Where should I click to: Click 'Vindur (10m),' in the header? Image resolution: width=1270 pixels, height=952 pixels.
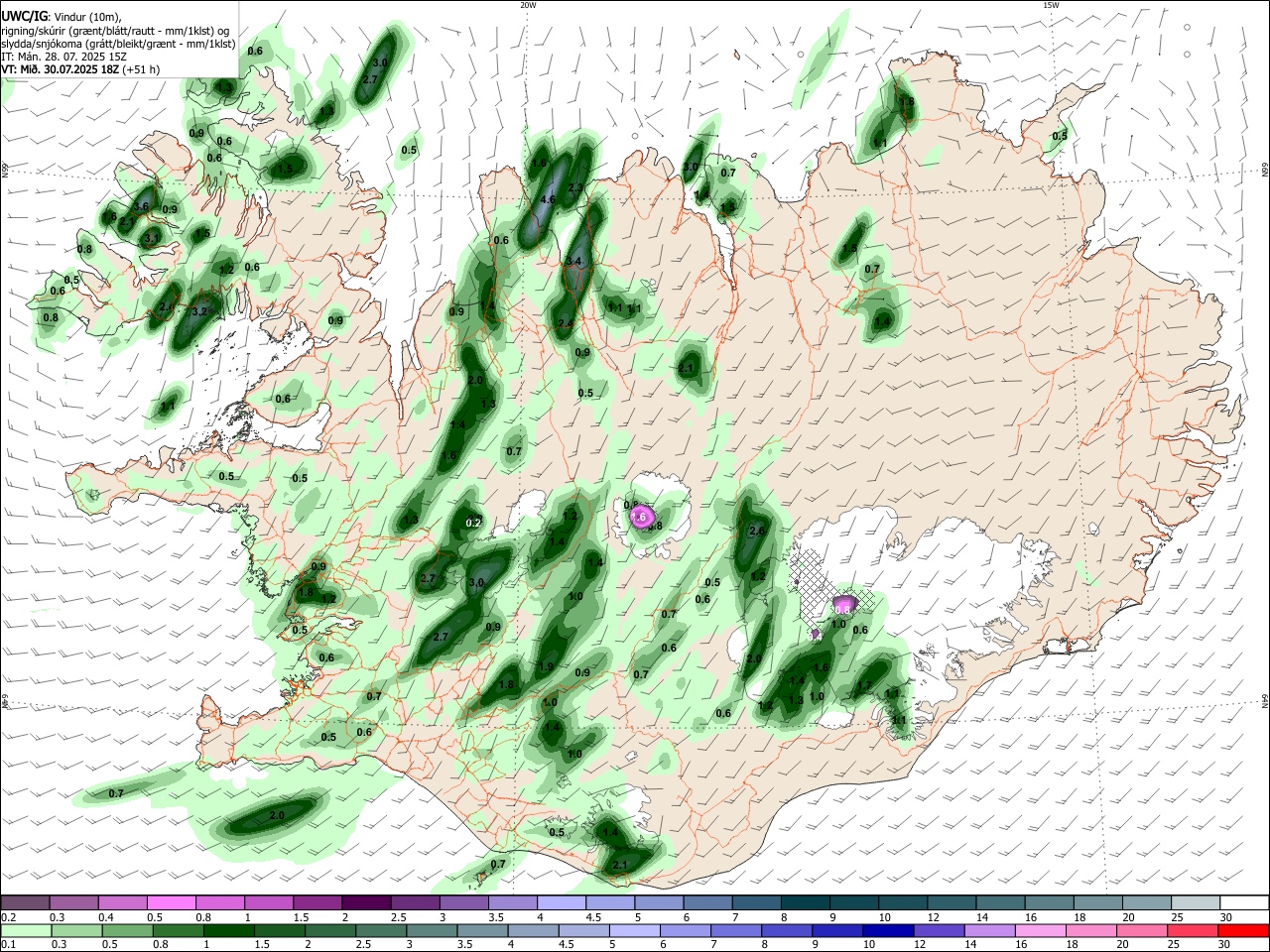pos(87,16)
